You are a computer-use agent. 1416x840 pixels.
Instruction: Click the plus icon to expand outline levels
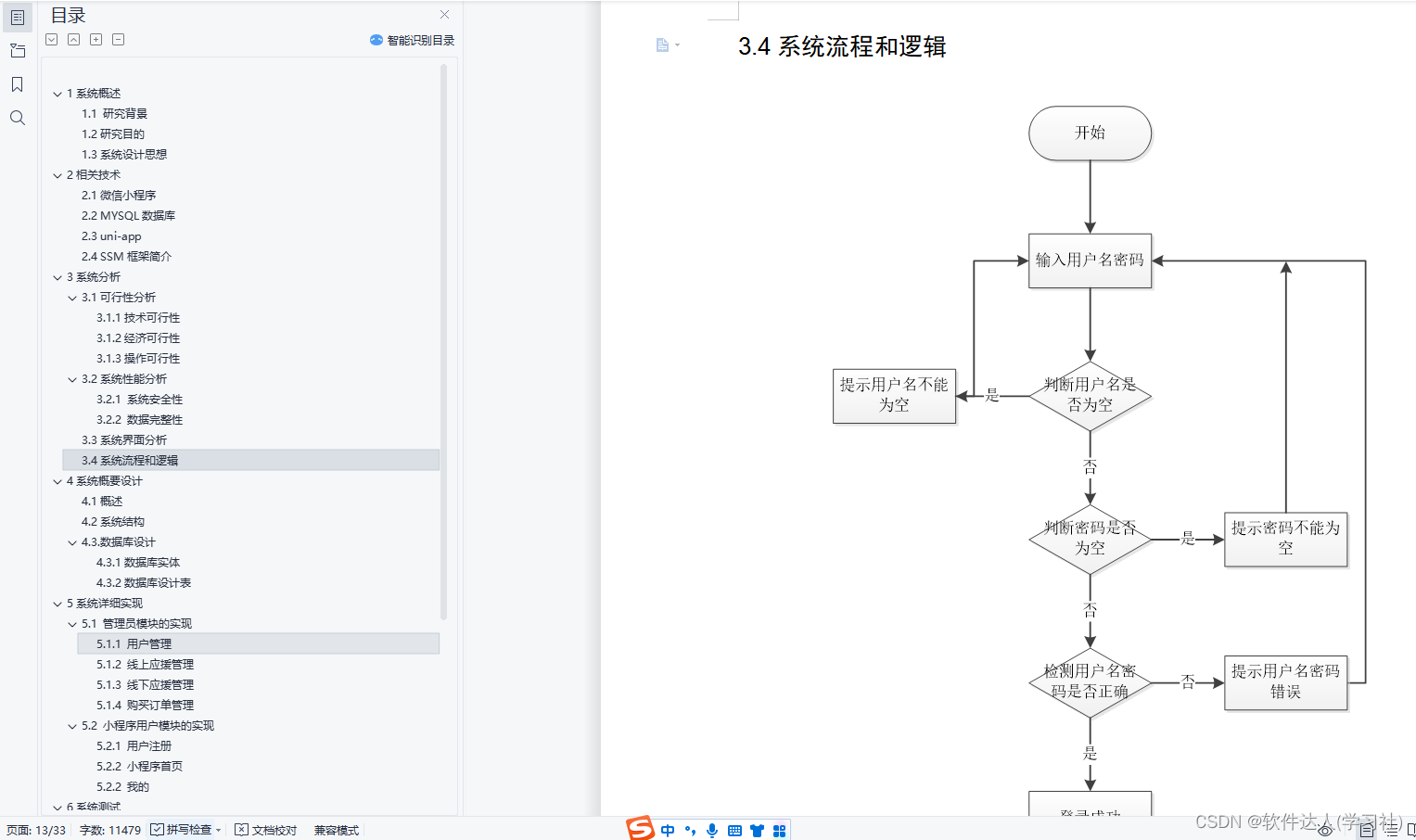(x=96, y=39)
